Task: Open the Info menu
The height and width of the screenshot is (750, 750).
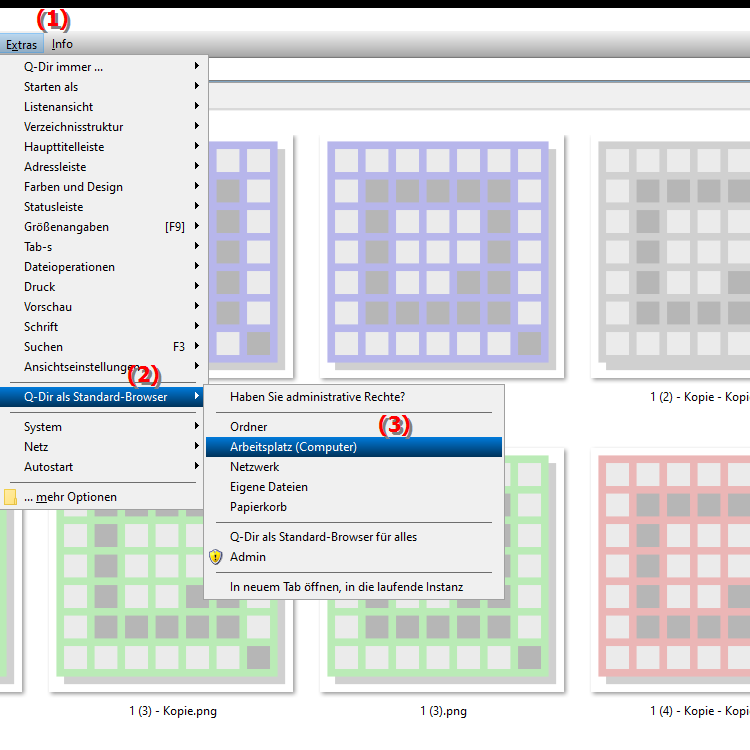Action: [x=62, y=44]
